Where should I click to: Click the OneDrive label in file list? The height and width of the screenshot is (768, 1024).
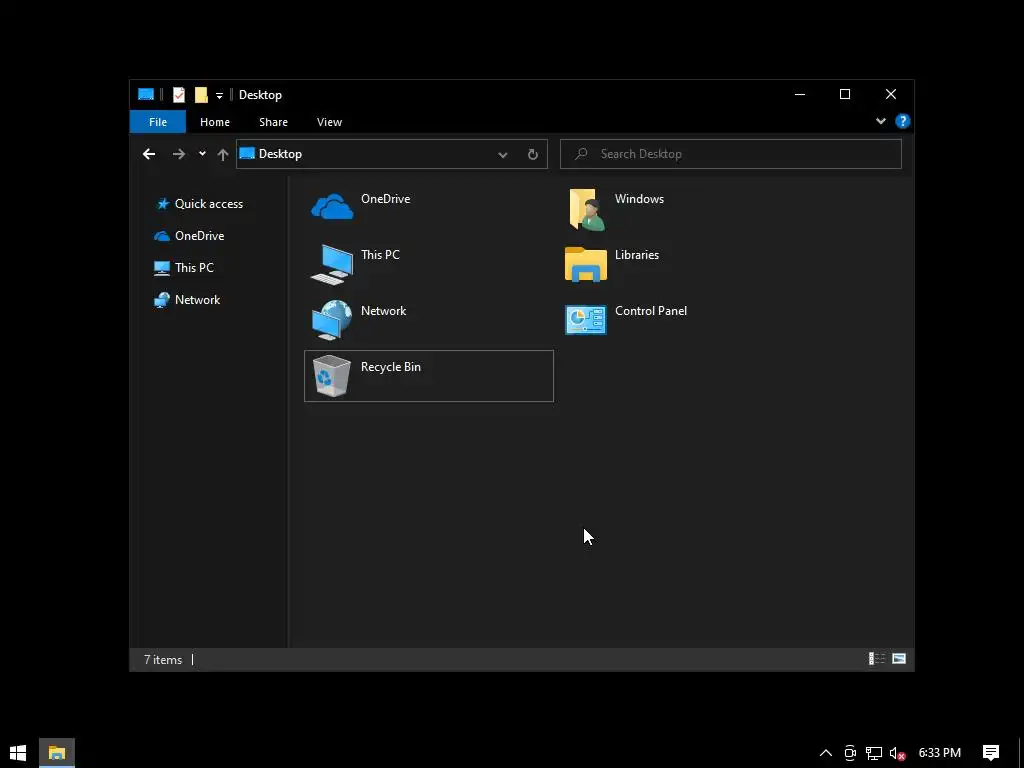click(x=385, y=199)
